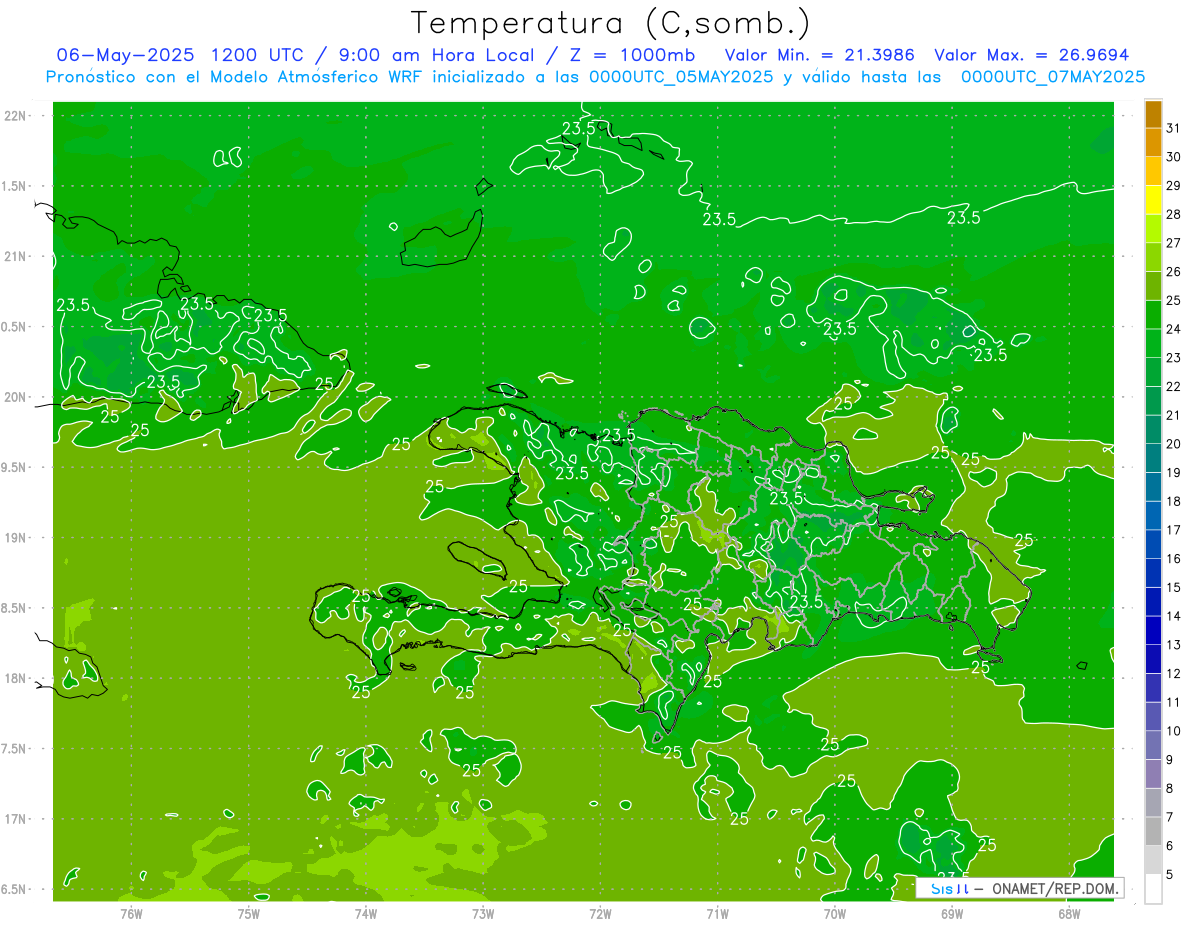Click the purple colorbar swatch between 9 and 10
This screenshot has width=1200, height=927.
(1153, 744)
